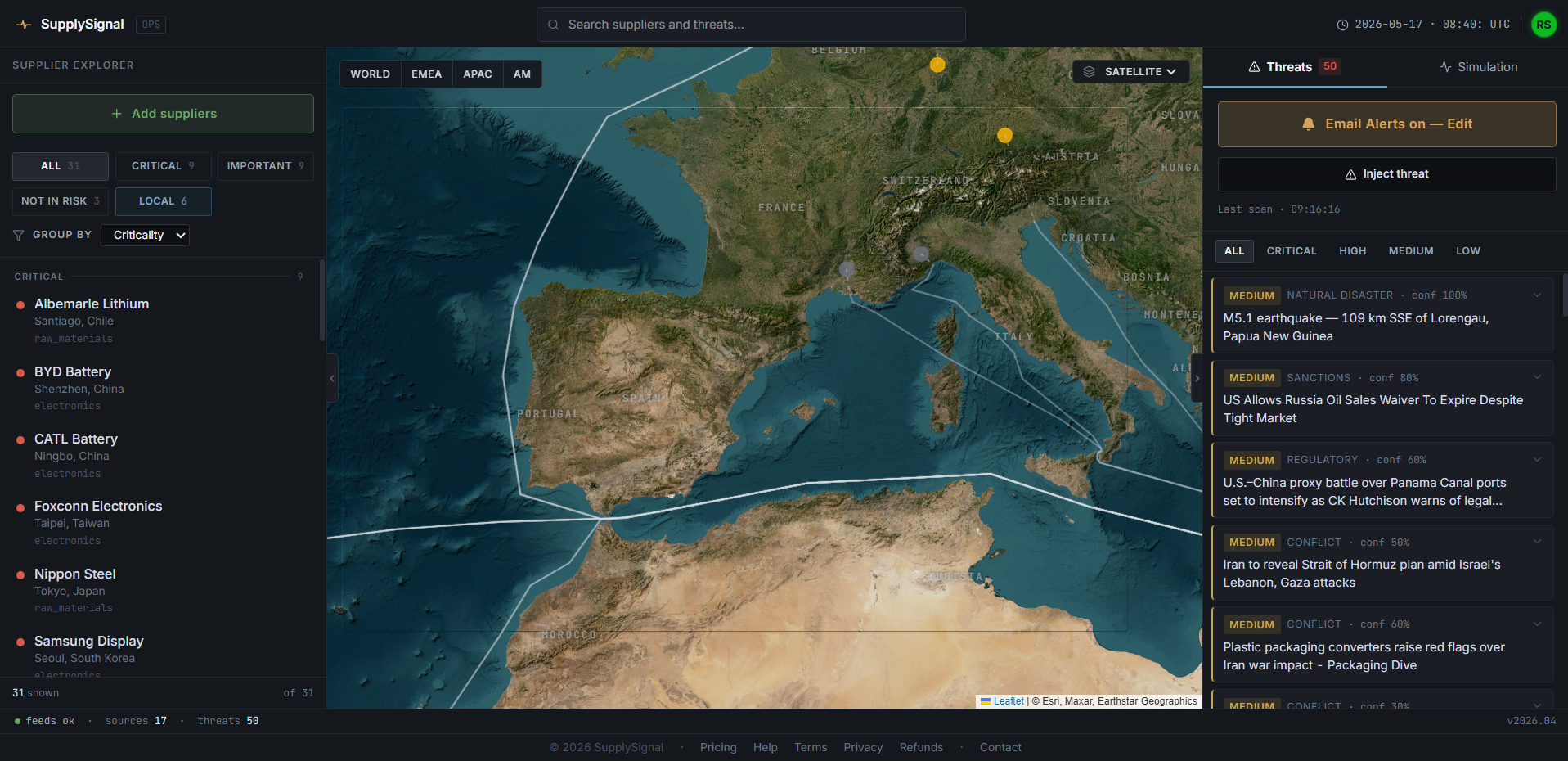Open the Simulation tab
Image resolution: width=1568 pixels, height=761 pixels.
click(1478, 67)
